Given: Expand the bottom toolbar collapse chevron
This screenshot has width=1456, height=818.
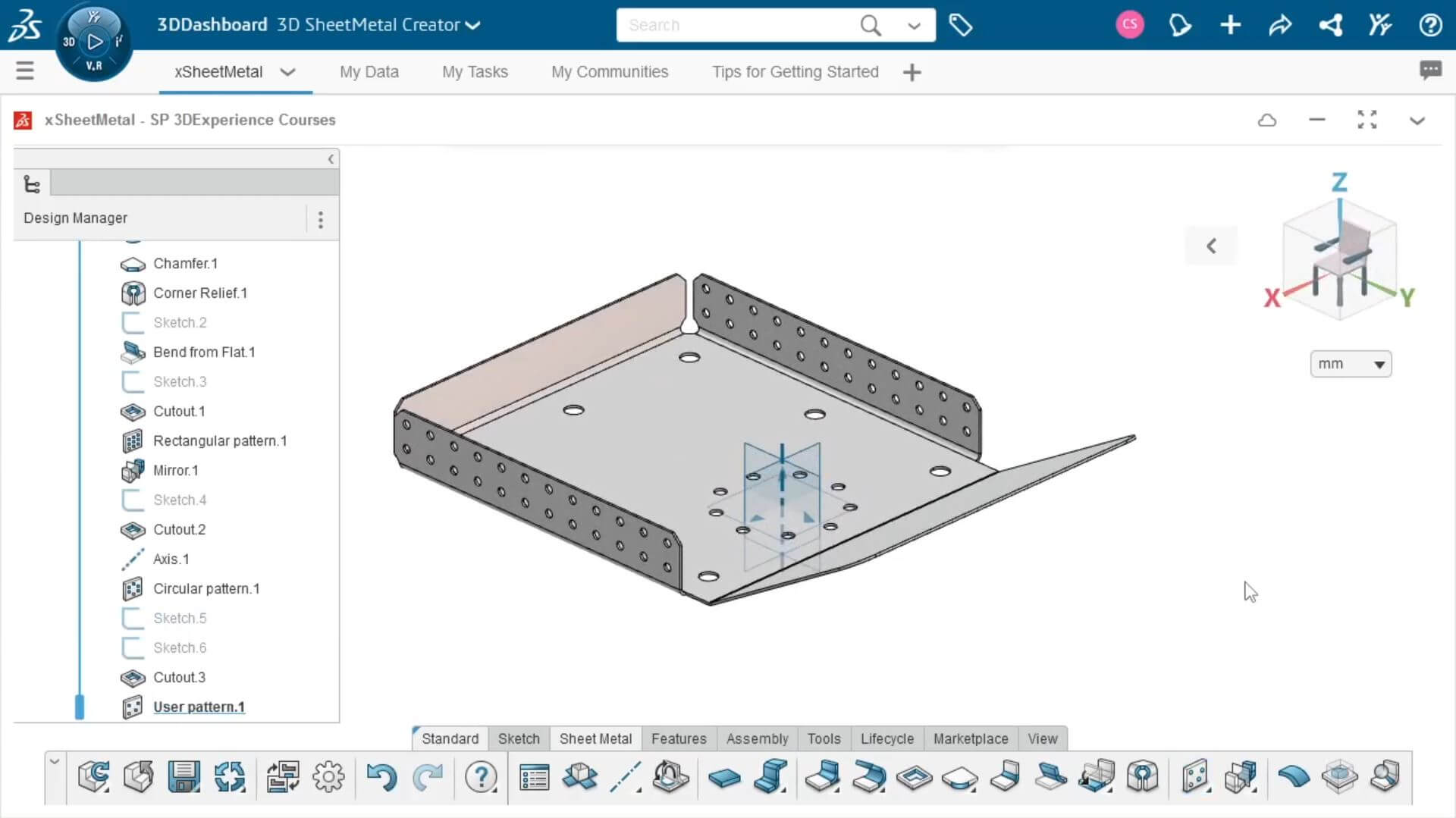Looking at the screenshot, I should click(54, 761).
